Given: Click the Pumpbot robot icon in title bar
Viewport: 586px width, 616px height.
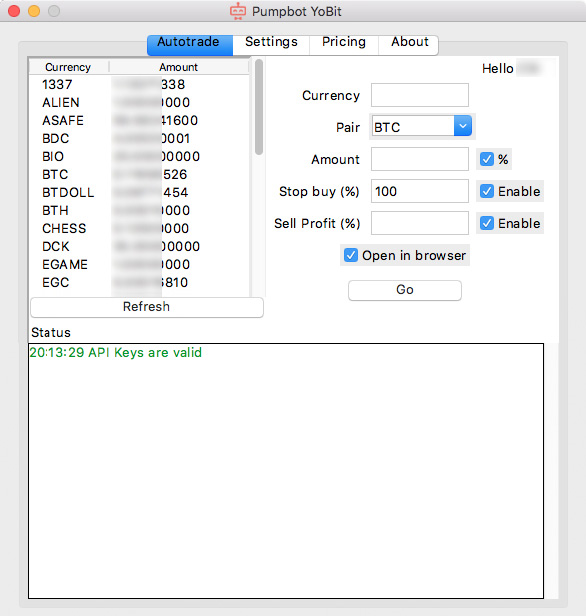Looking at the screenshot, I should click(238, 11).
